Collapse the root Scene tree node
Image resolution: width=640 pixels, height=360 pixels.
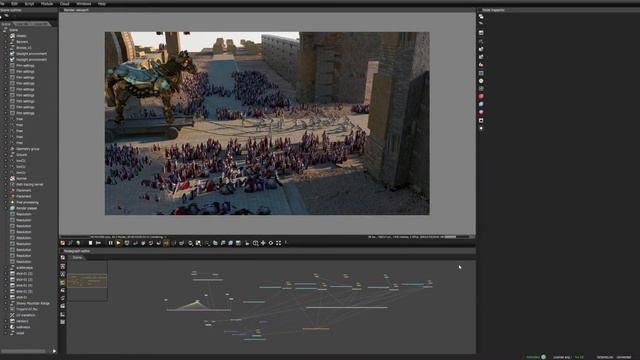(x=4, y=30)
